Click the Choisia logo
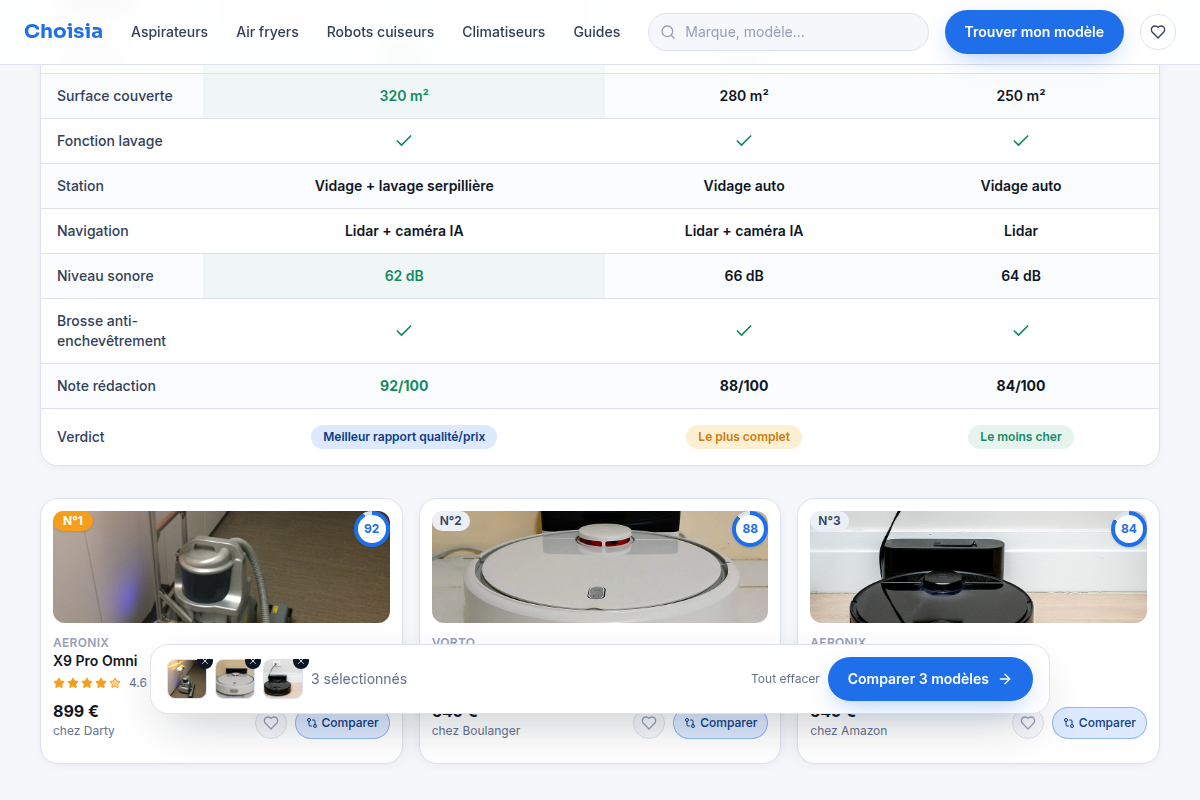Viewport: 1200px width, 800px height. point(63,31)
